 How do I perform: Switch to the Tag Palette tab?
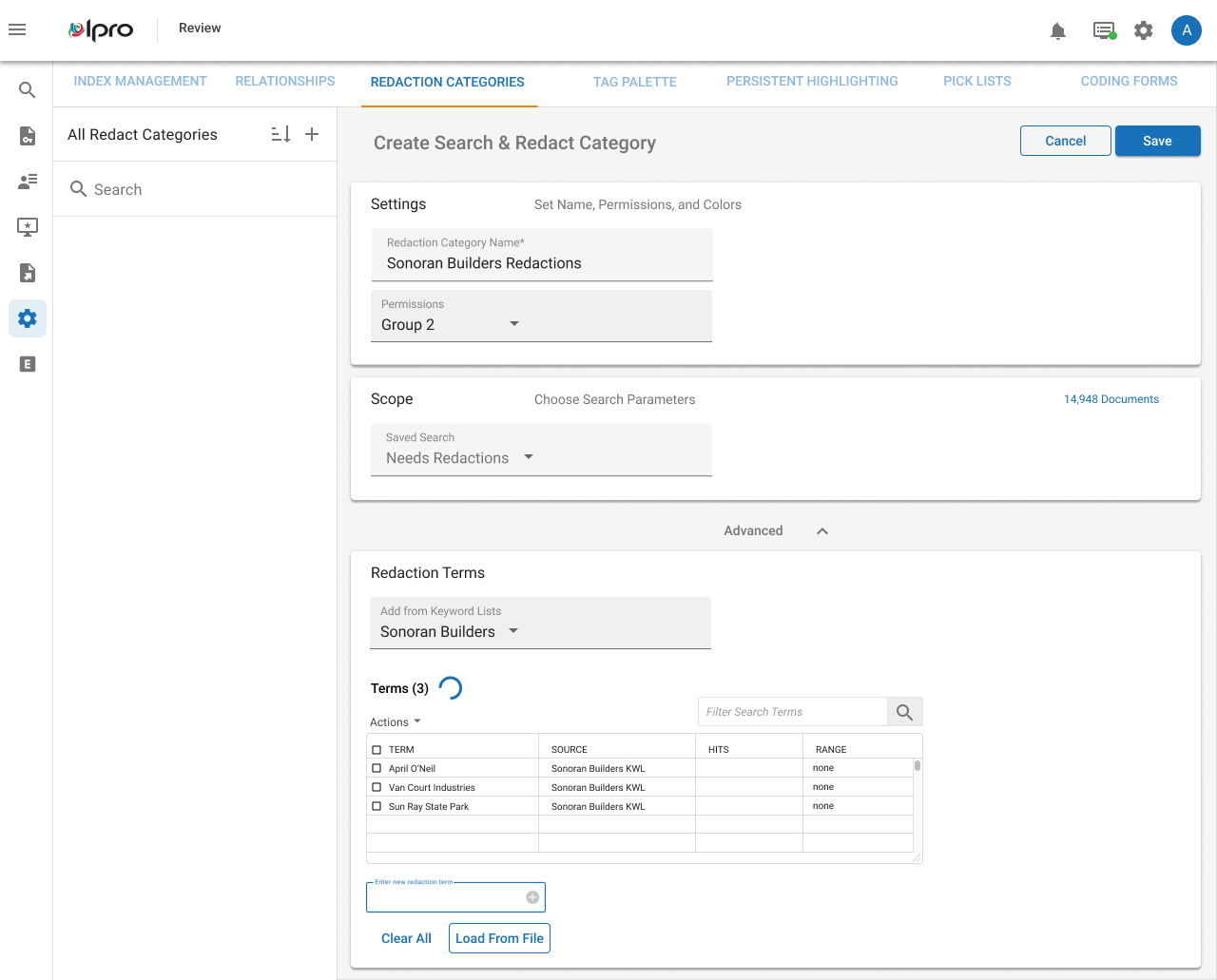[x=634, y=82]
